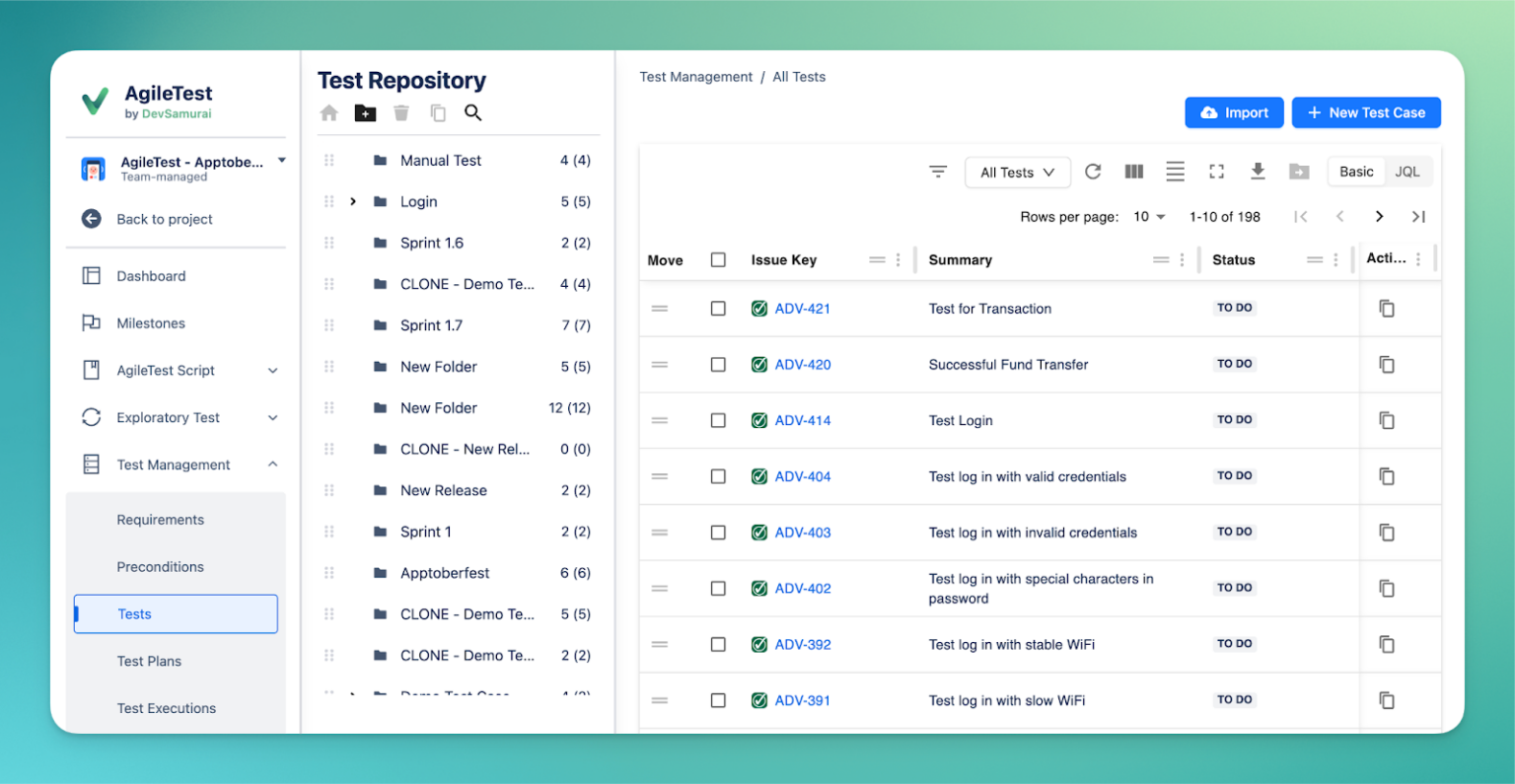
Task: Check the box for ADV-403
Action: click(718, 533)
